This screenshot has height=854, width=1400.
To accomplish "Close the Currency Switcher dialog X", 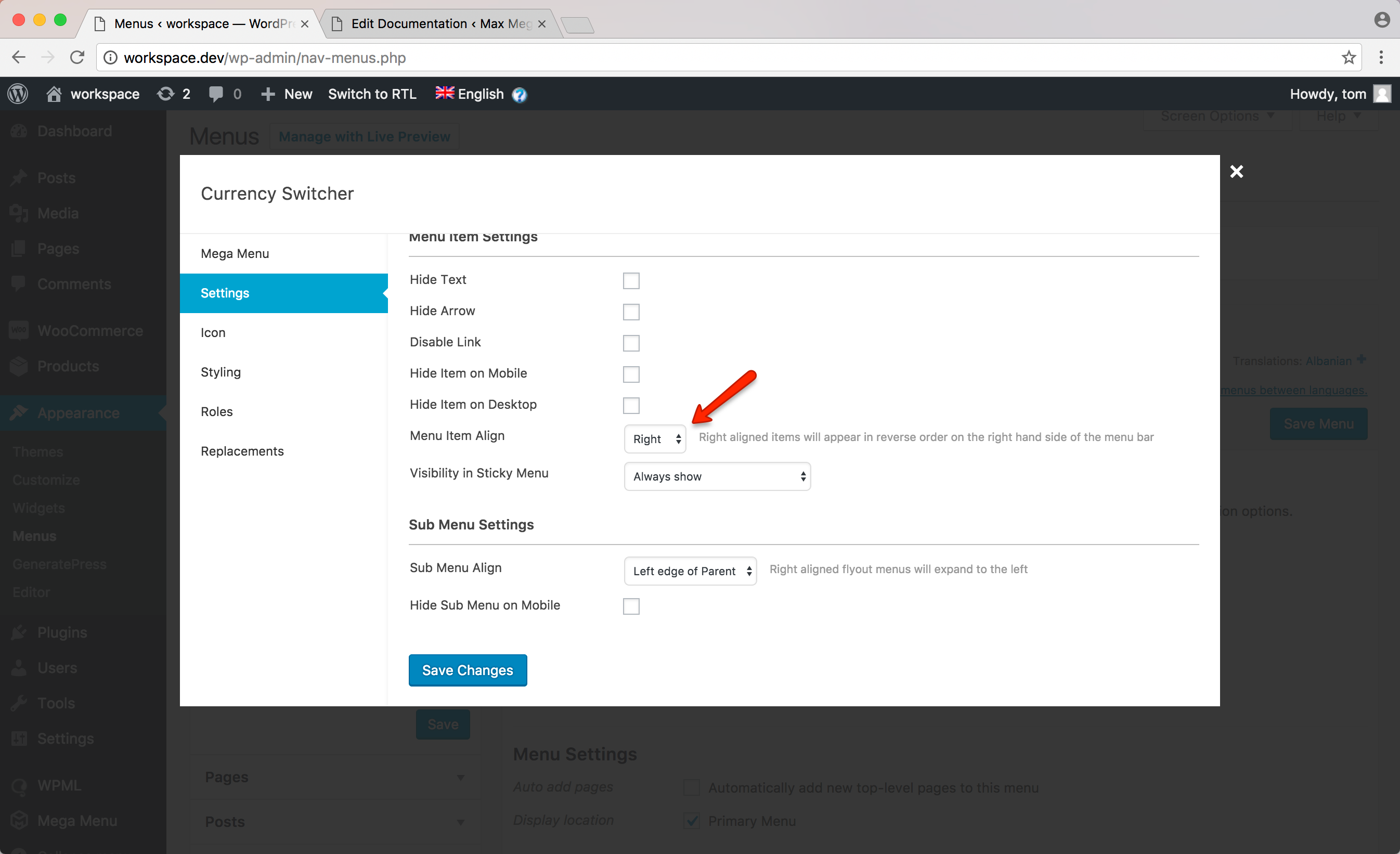I will pyautogui.click(x=1236, y=172).
